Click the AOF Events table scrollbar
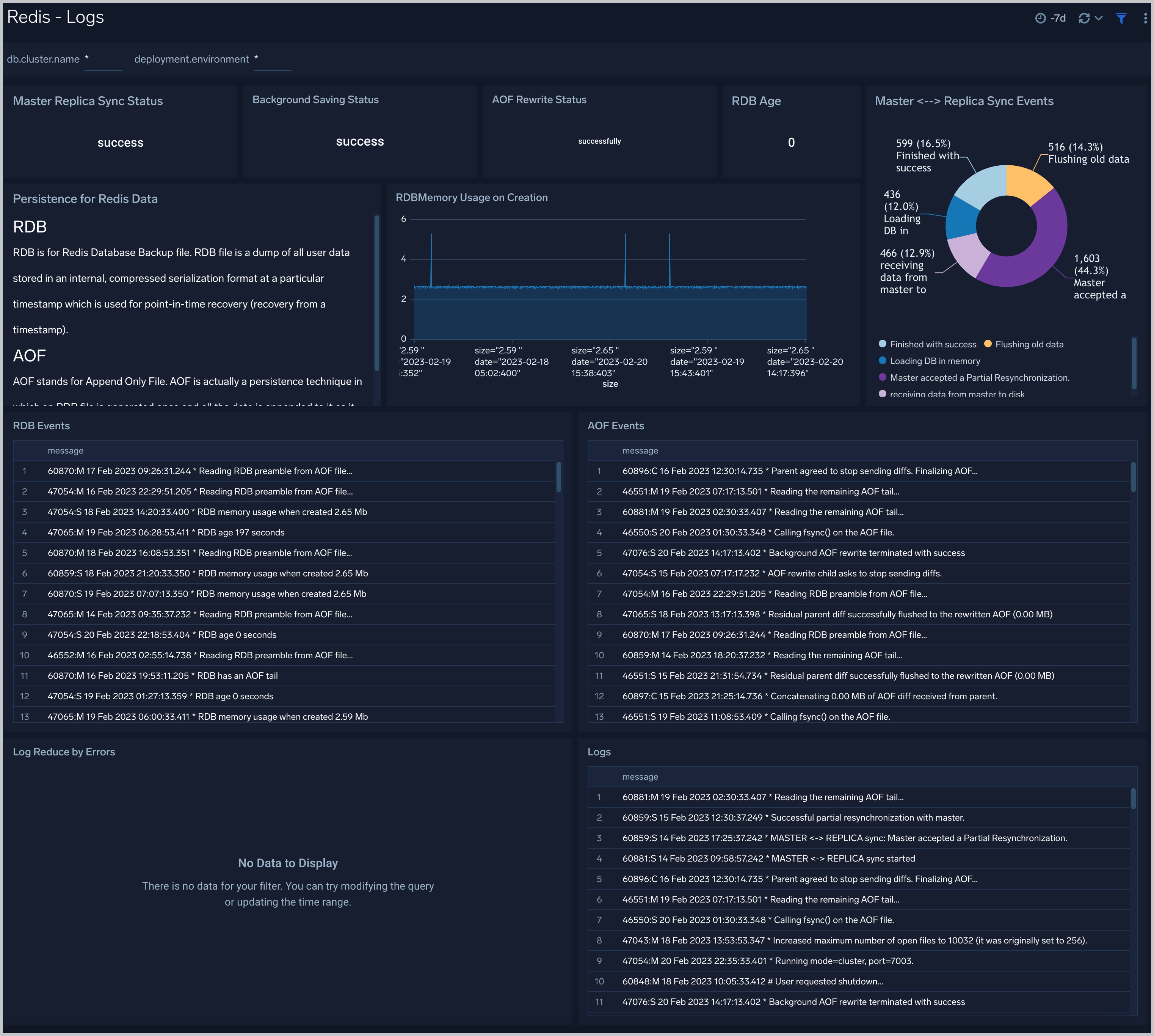 pos(1134,476)
